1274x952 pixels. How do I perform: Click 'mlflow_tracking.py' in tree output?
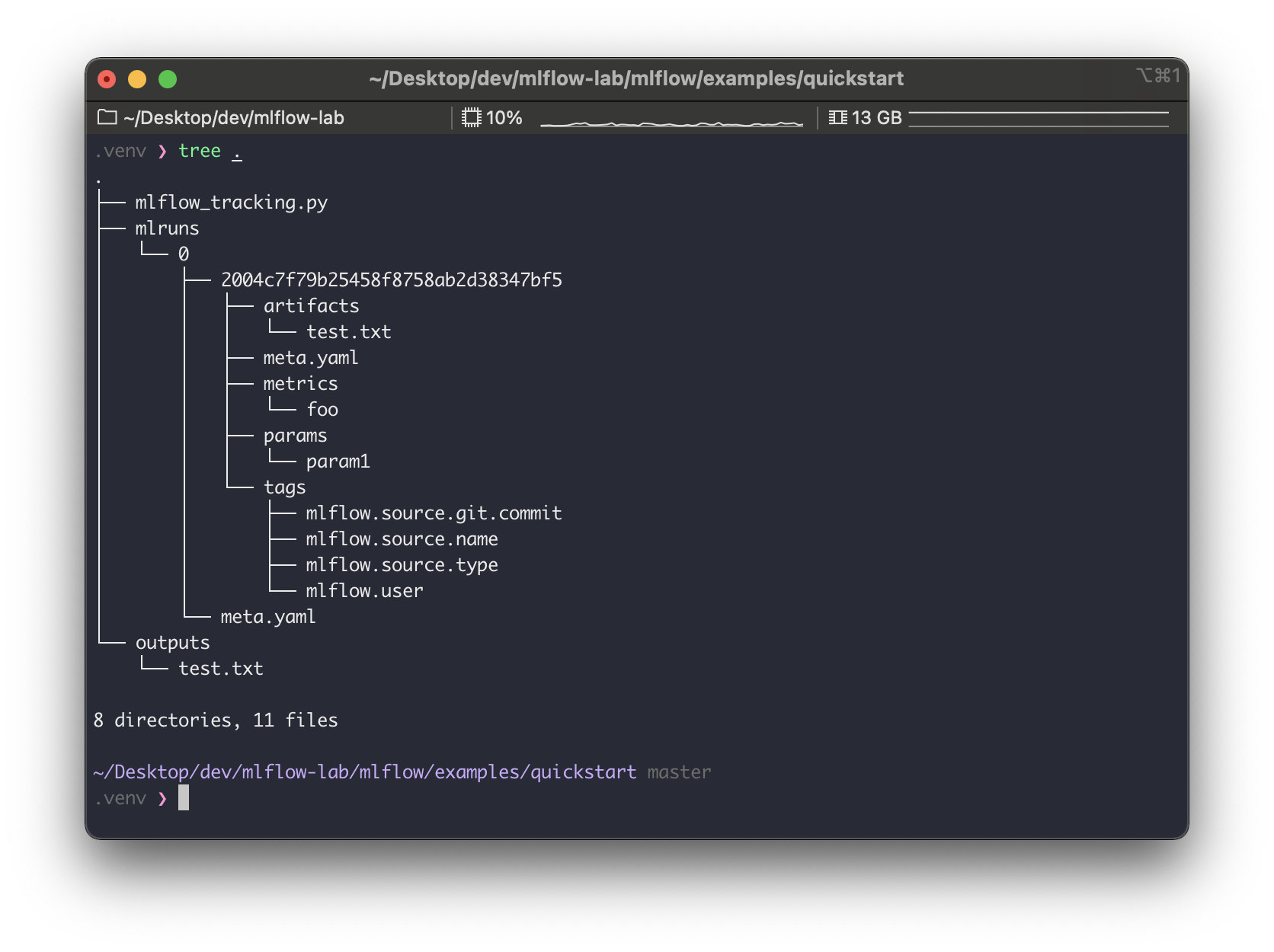click(x=232, y=203)
